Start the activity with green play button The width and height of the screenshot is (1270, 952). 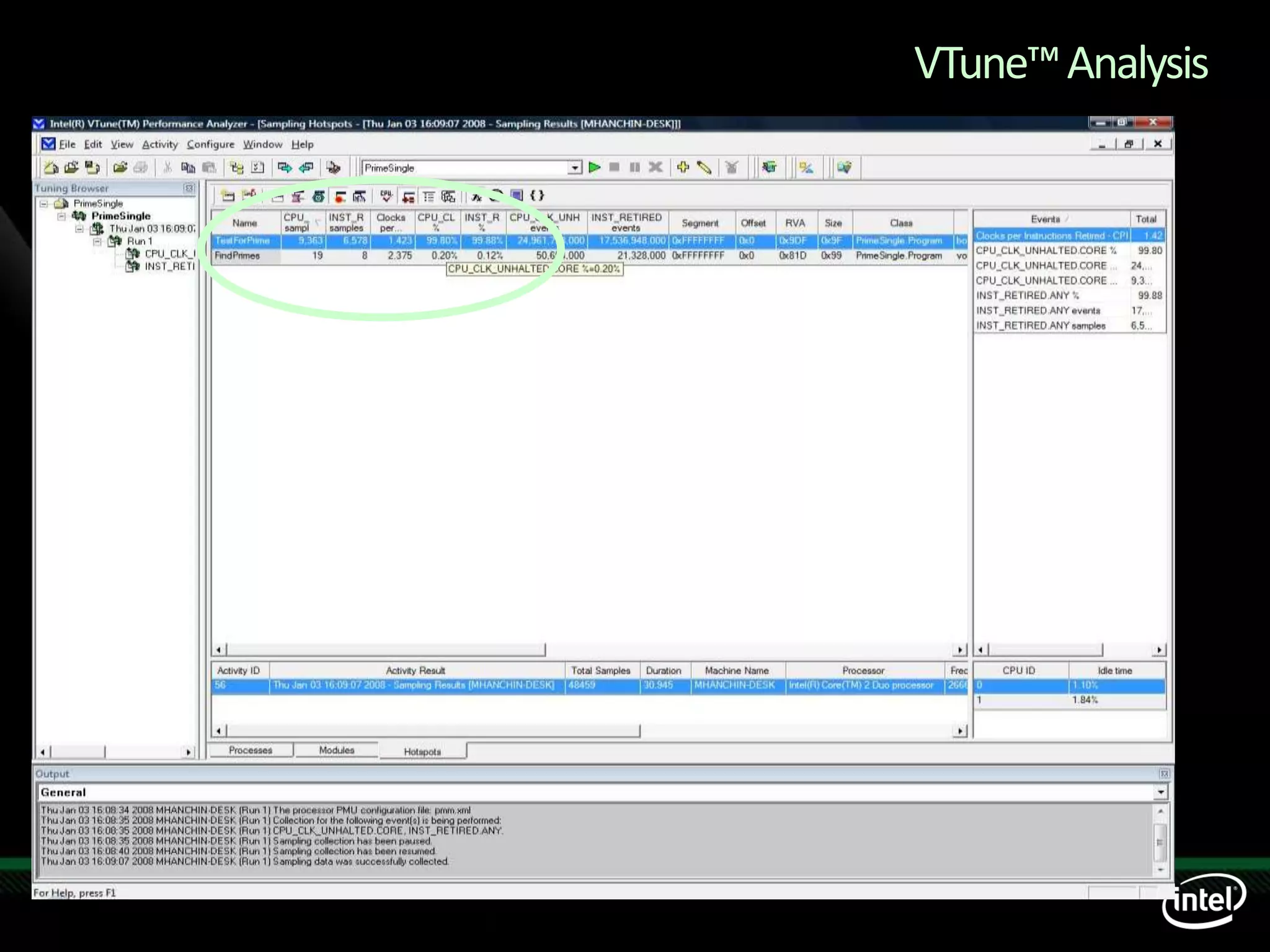coord(595,167)
